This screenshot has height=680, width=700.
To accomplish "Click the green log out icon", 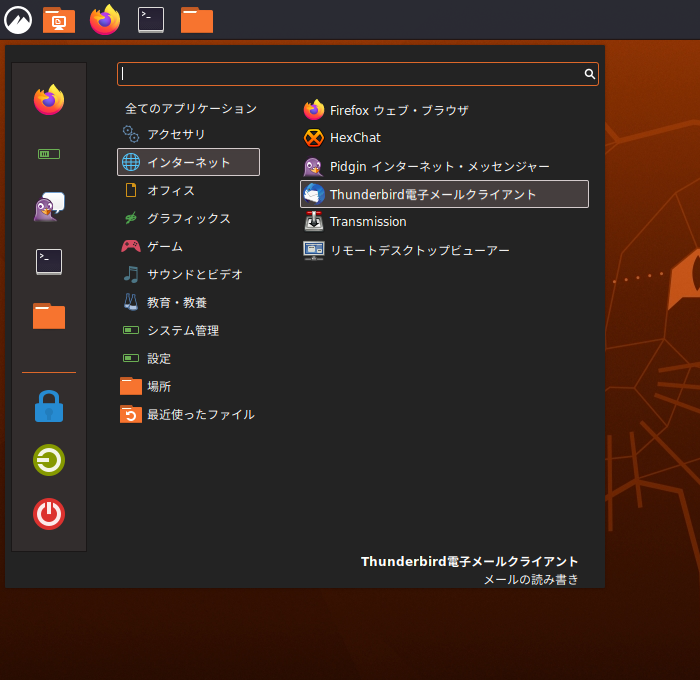I will point(49,460).
